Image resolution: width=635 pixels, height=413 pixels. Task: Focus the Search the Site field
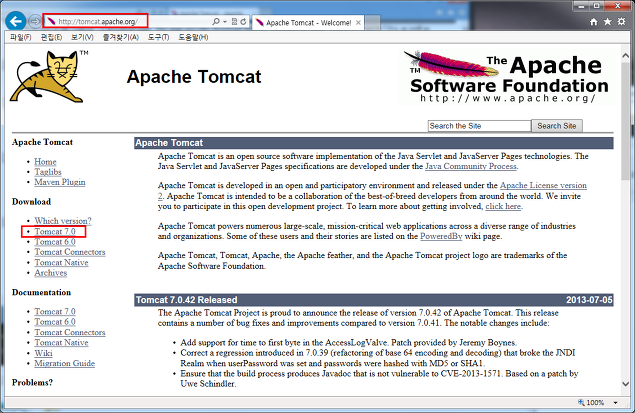click(479, 126)
